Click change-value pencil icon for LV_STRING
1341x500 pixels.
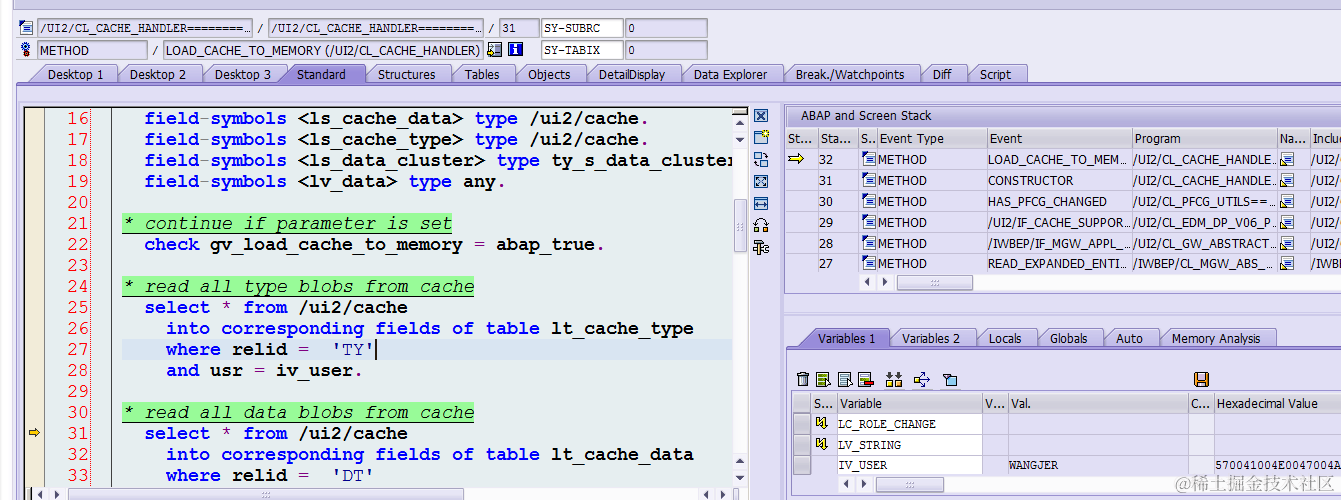[x=823, y=445]
